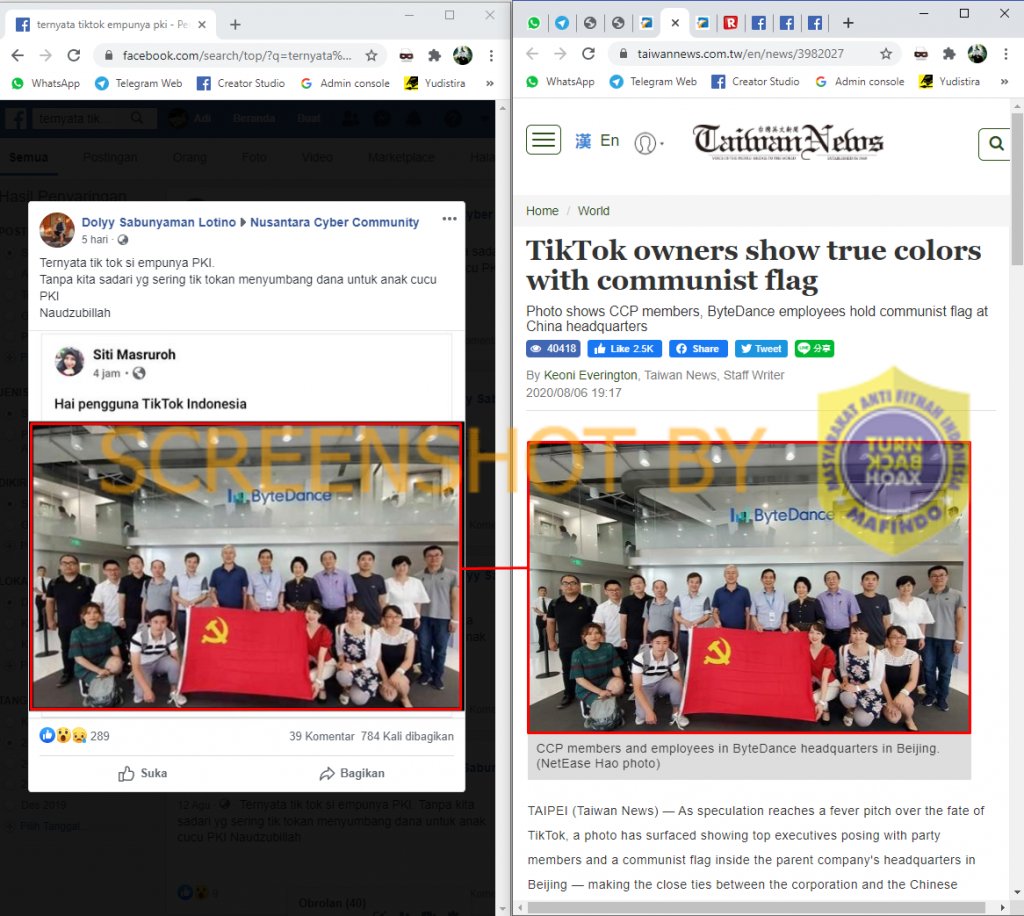Click the taiwannews.com.tw address bar
The height and width of the screenshot is (916, 1024).
coord(741,54)
